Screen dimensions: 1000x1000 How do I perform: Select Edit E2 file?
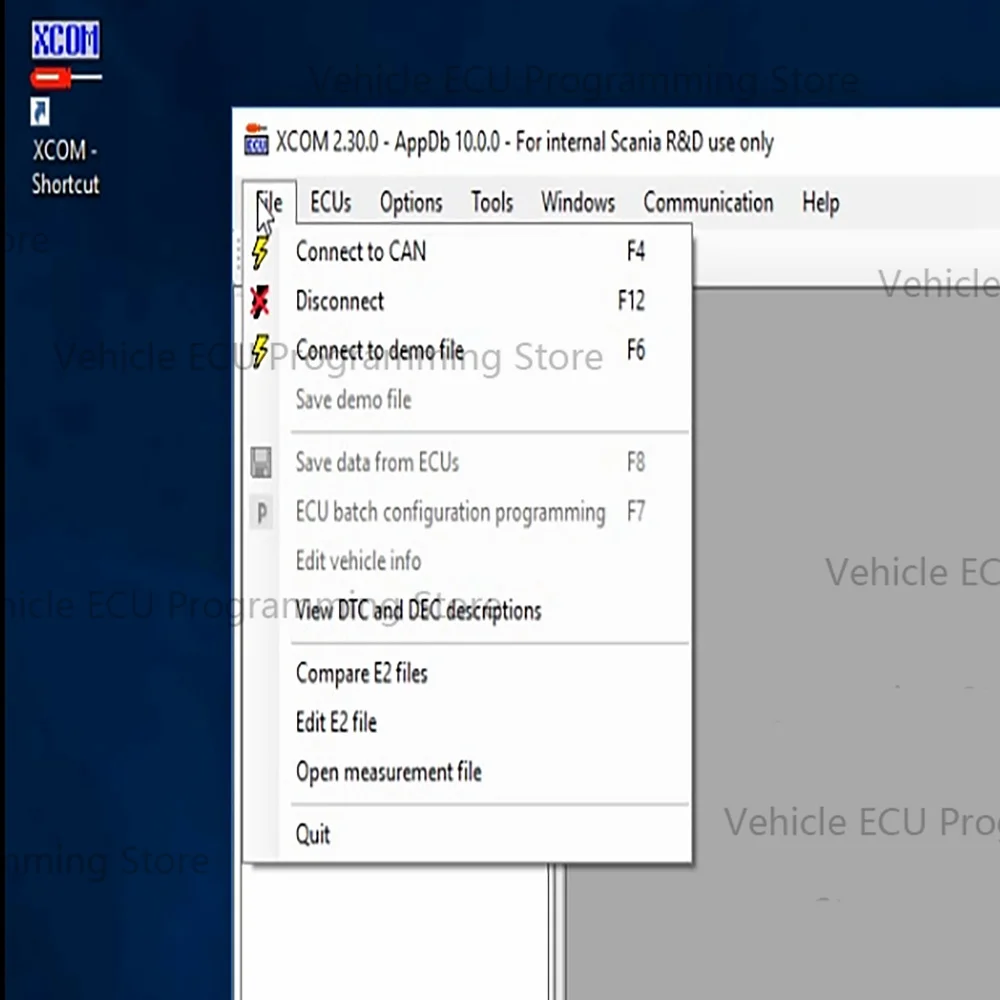[467, 723]
